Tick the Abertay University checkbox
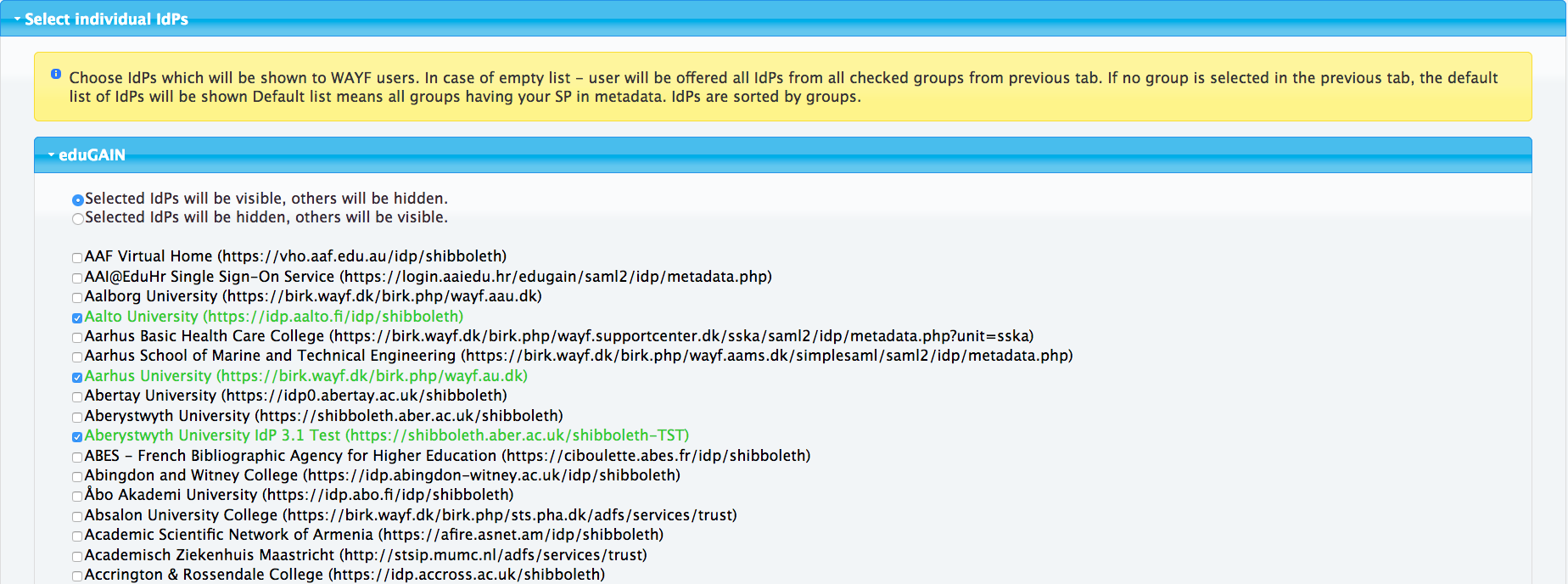 click(77, 397)
